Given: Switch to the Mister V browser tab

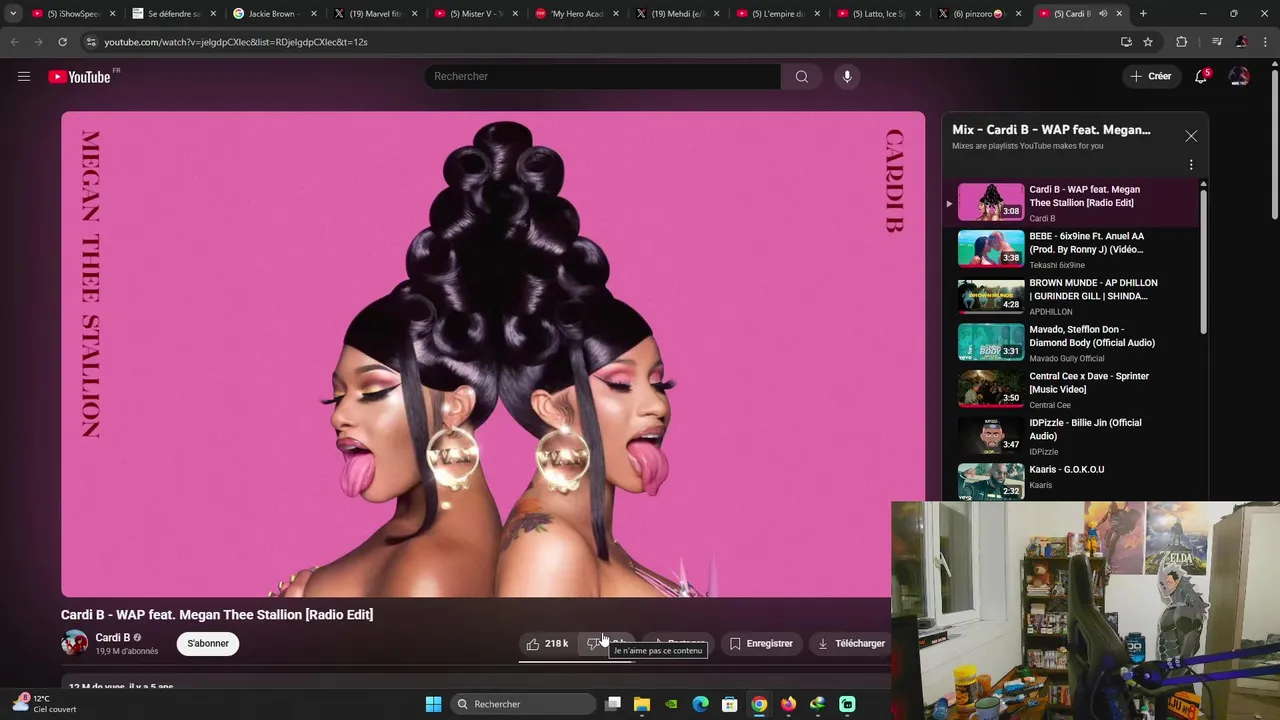Looking at the screenshot, I should pos(474,14).
